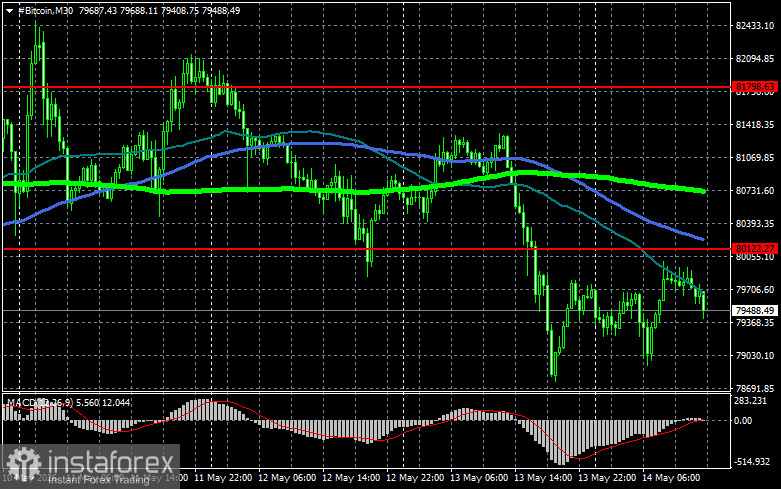
Task: Click the 13 May 22:00 time label
Action: coord(607,478)
